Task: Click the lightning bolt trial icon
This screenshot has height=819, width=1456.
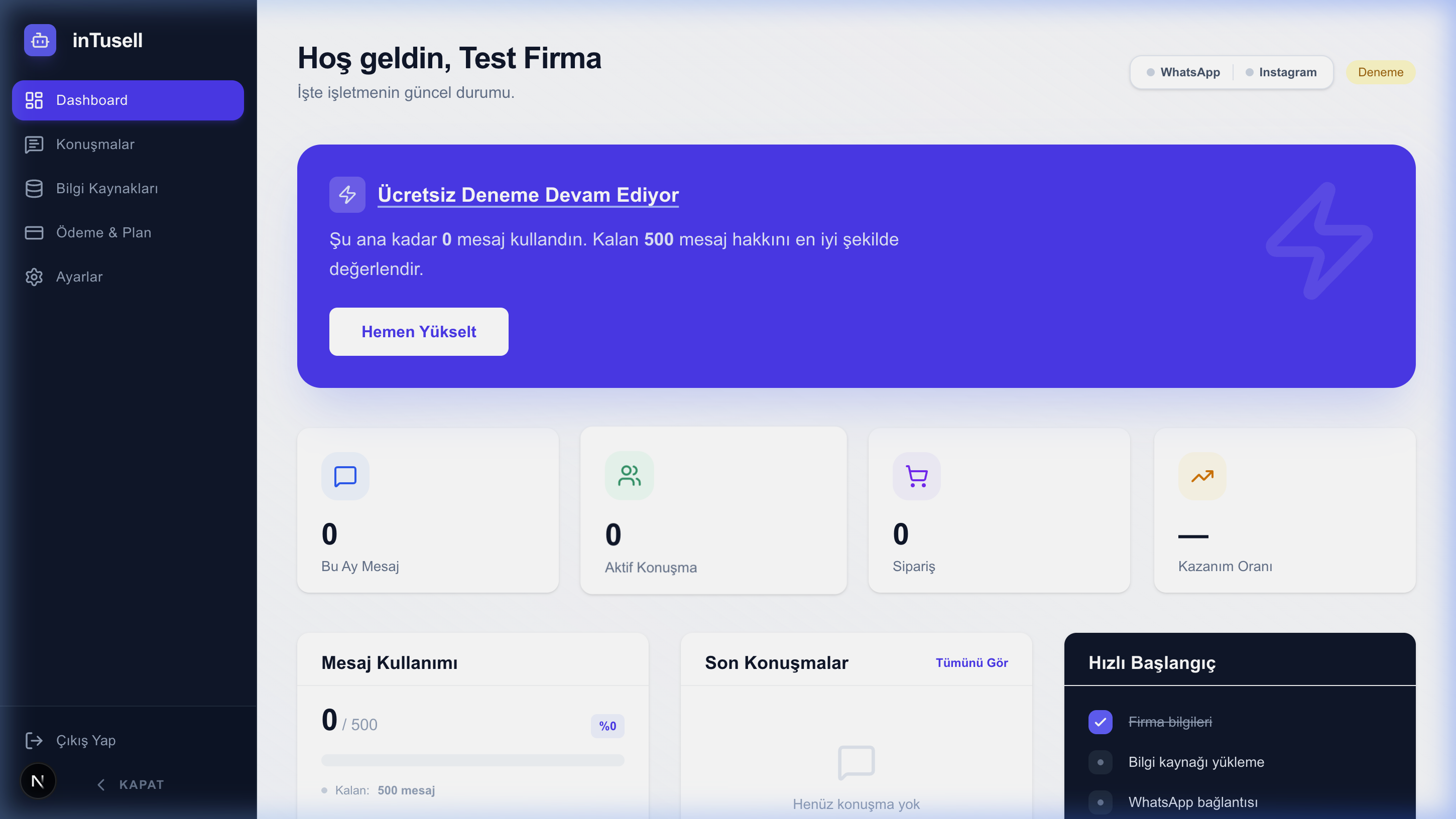Action: point(347,194)
